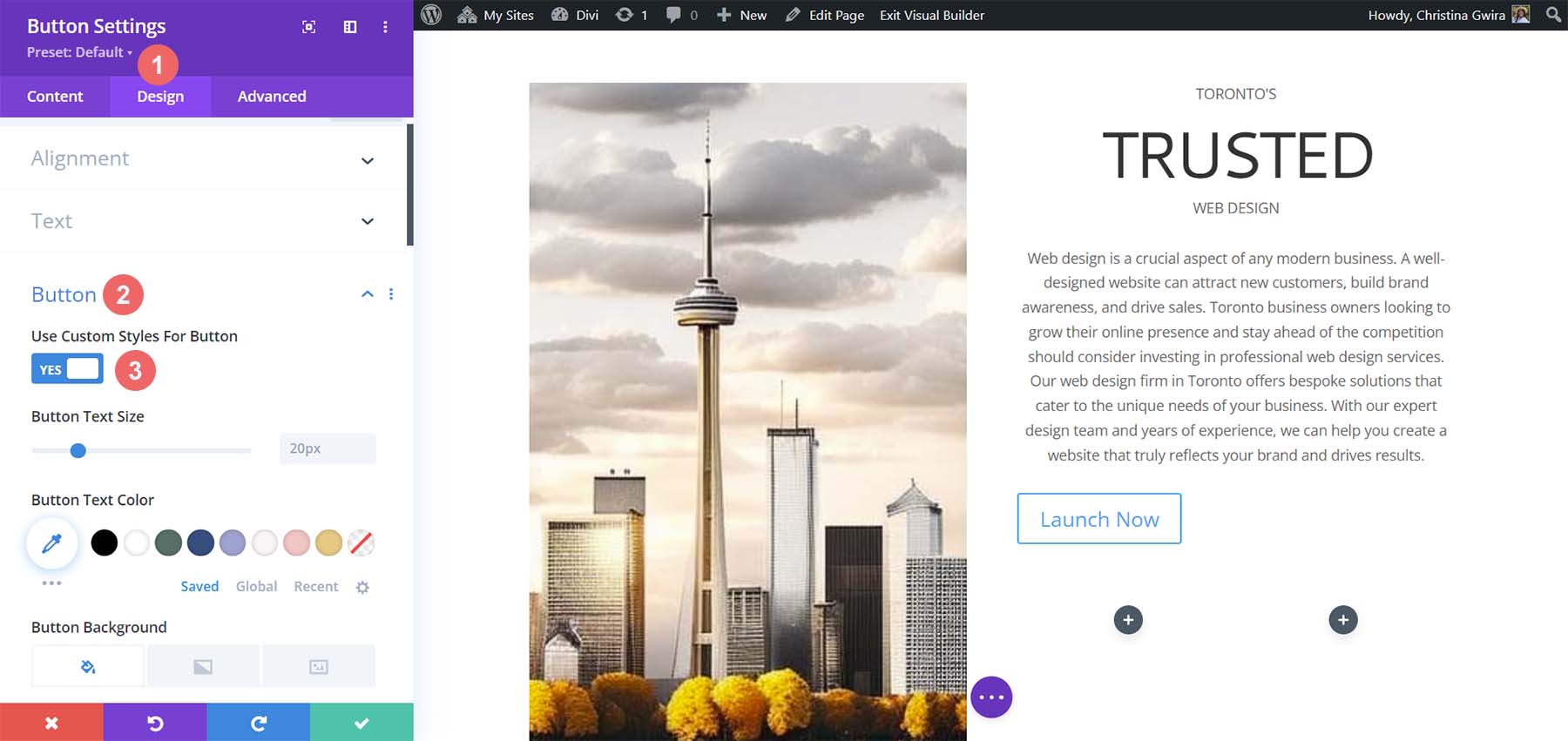Expand the Text settings section
Screen dimensions: 1568x741
pyautogui.click(x=368, y=221)
